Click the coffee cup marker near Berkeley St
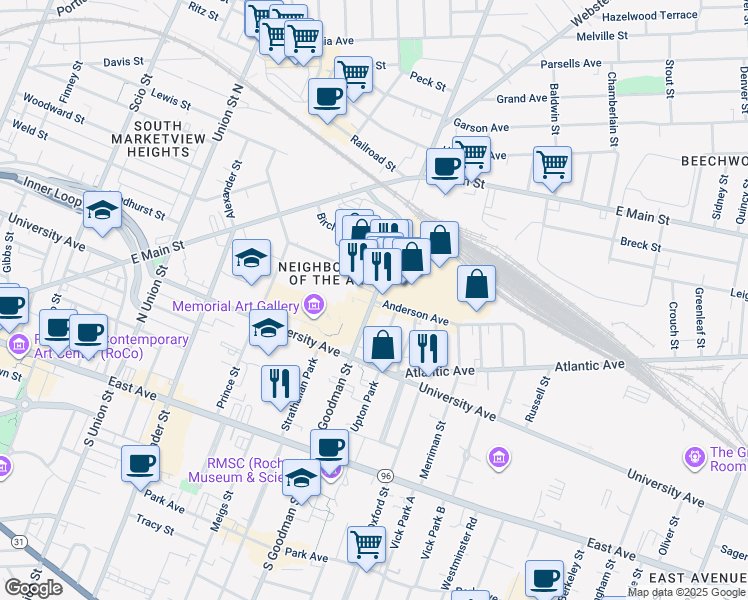 coord(544,578)
